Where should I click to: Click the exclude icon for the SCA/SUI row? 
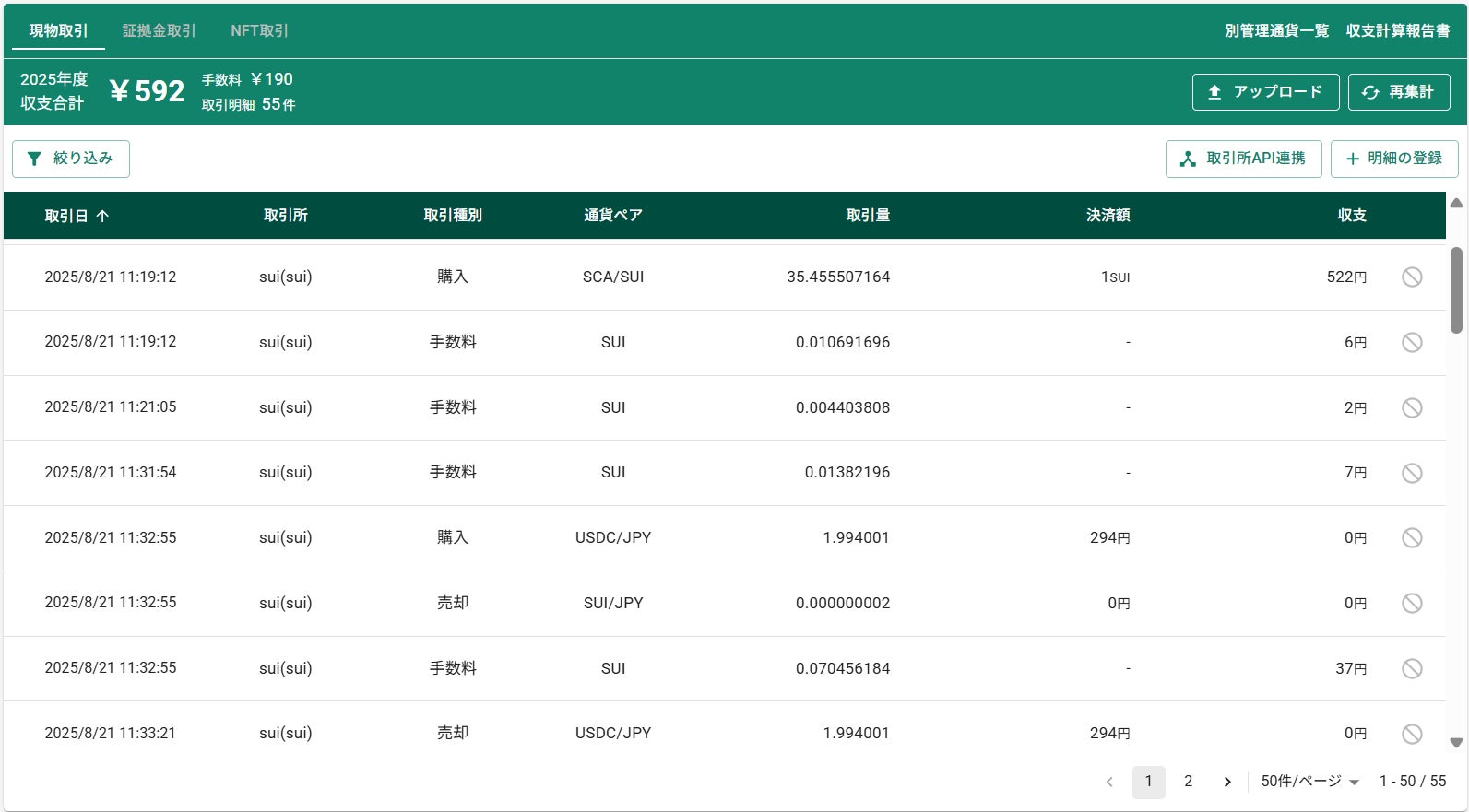click(1412, 277)
